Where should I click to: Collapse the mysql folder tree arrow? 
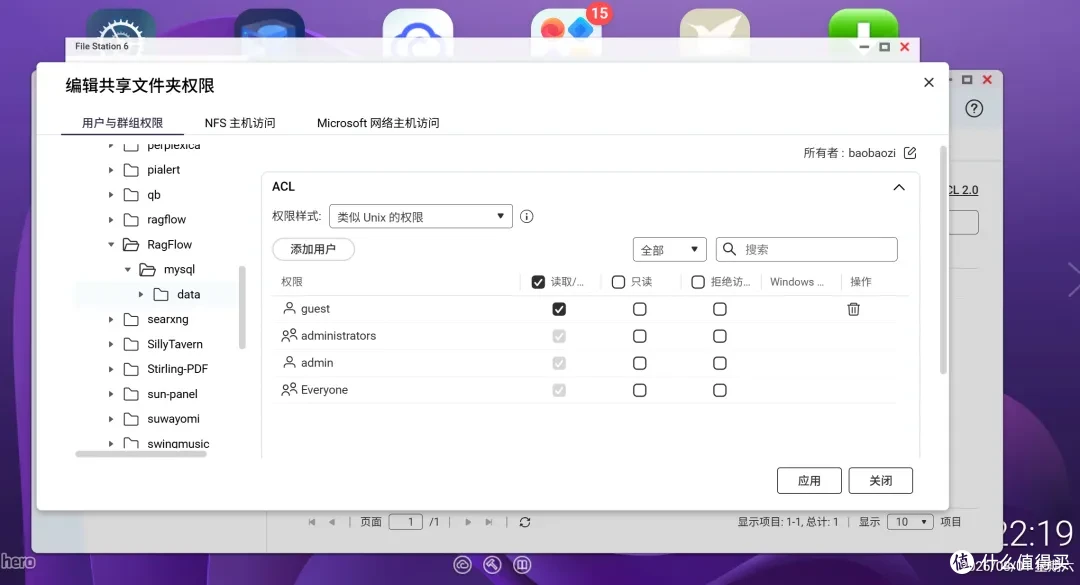[127, 269]
